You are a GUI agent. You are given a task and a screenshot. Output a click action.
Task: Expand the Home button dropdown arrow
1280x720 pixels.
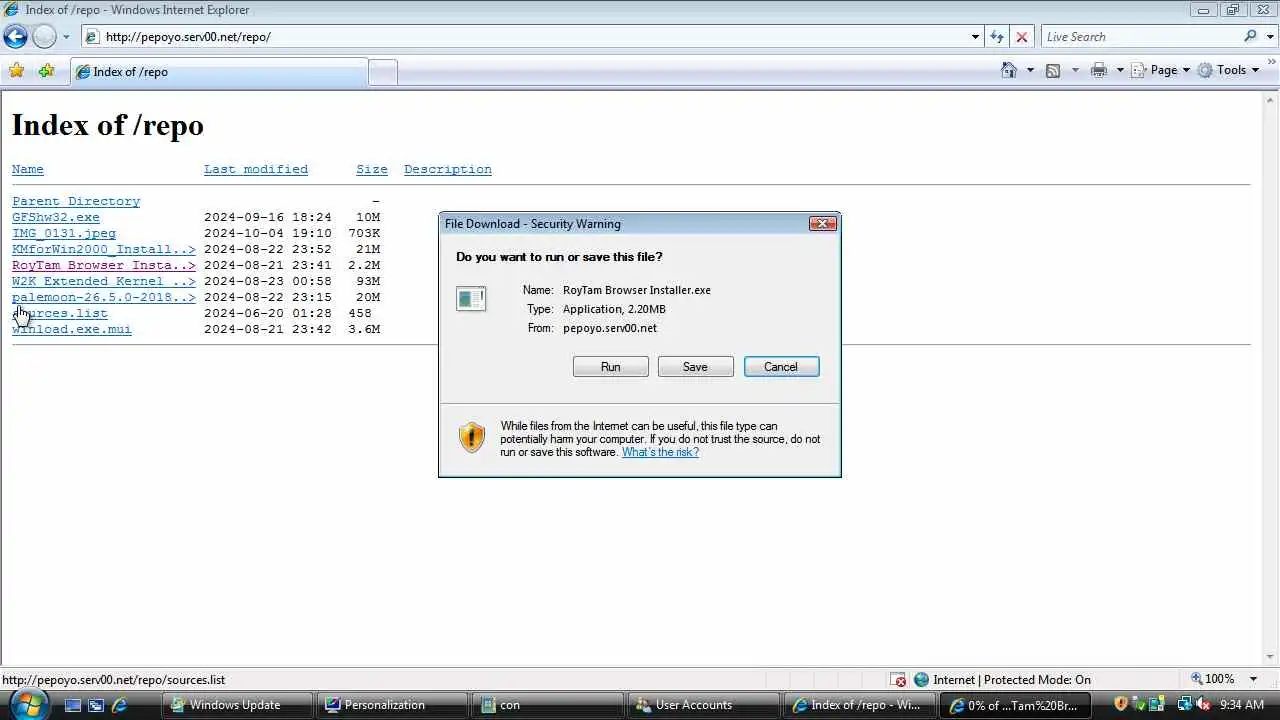pos(1030,70)
